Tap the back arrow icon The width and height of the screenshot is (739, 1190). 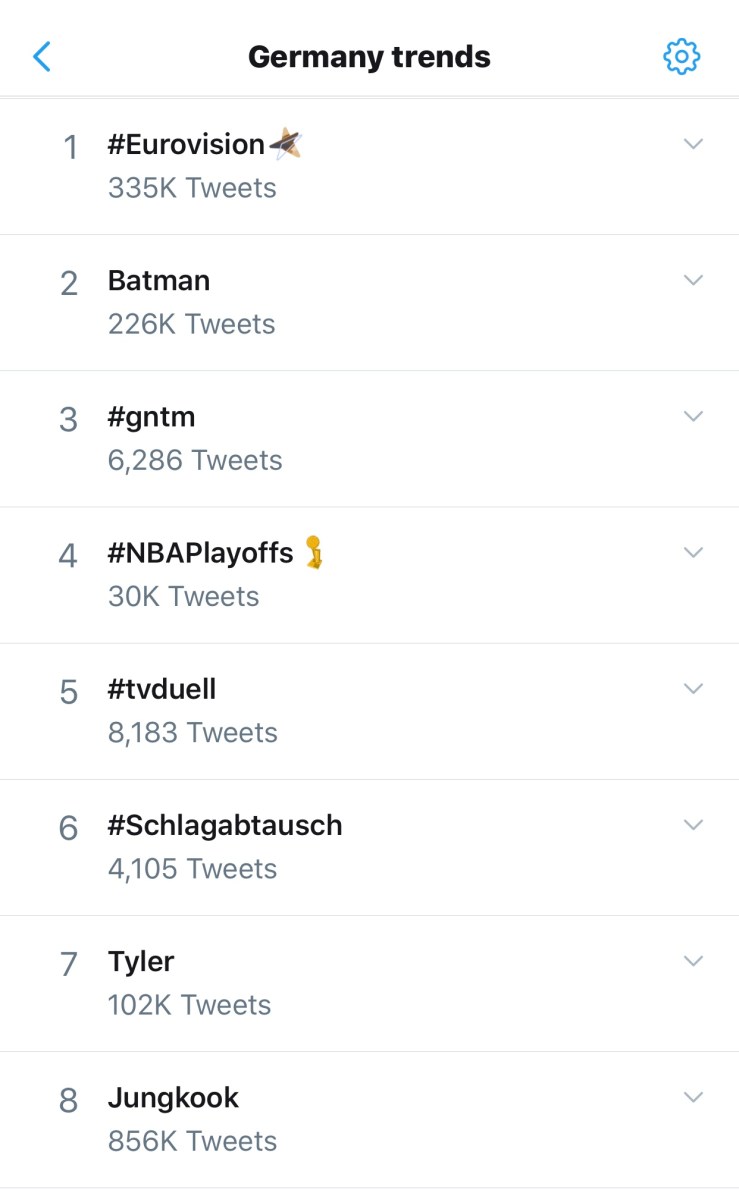tap(42, 57)
